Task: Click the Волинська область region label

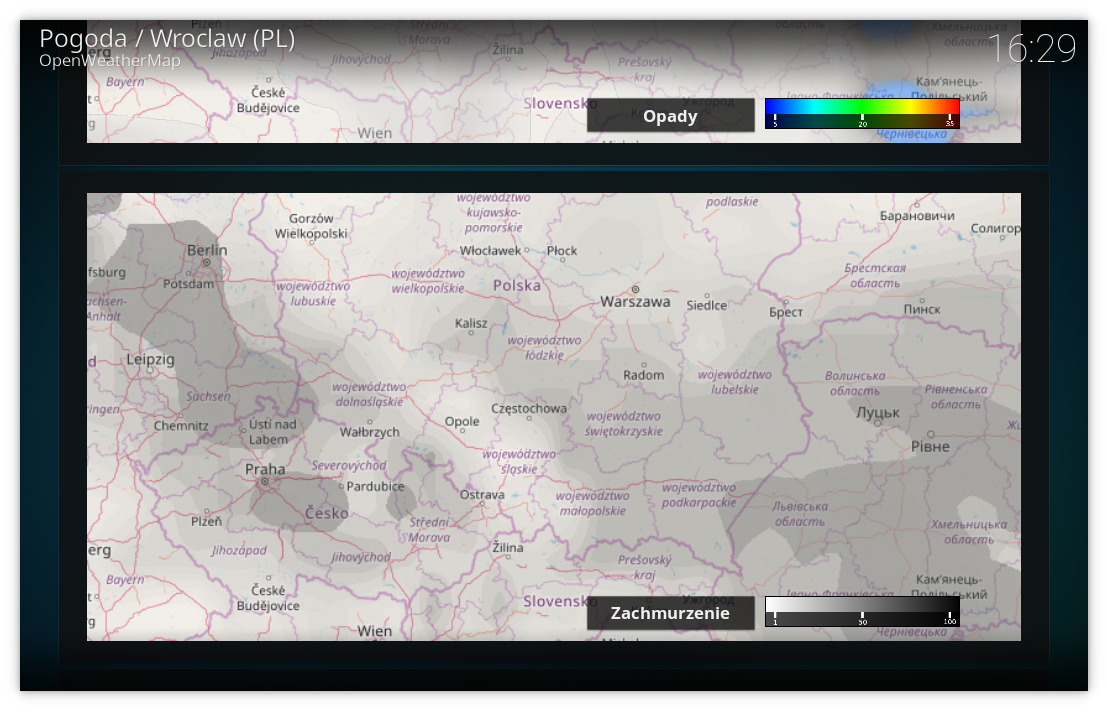Action: click(855, 384)
